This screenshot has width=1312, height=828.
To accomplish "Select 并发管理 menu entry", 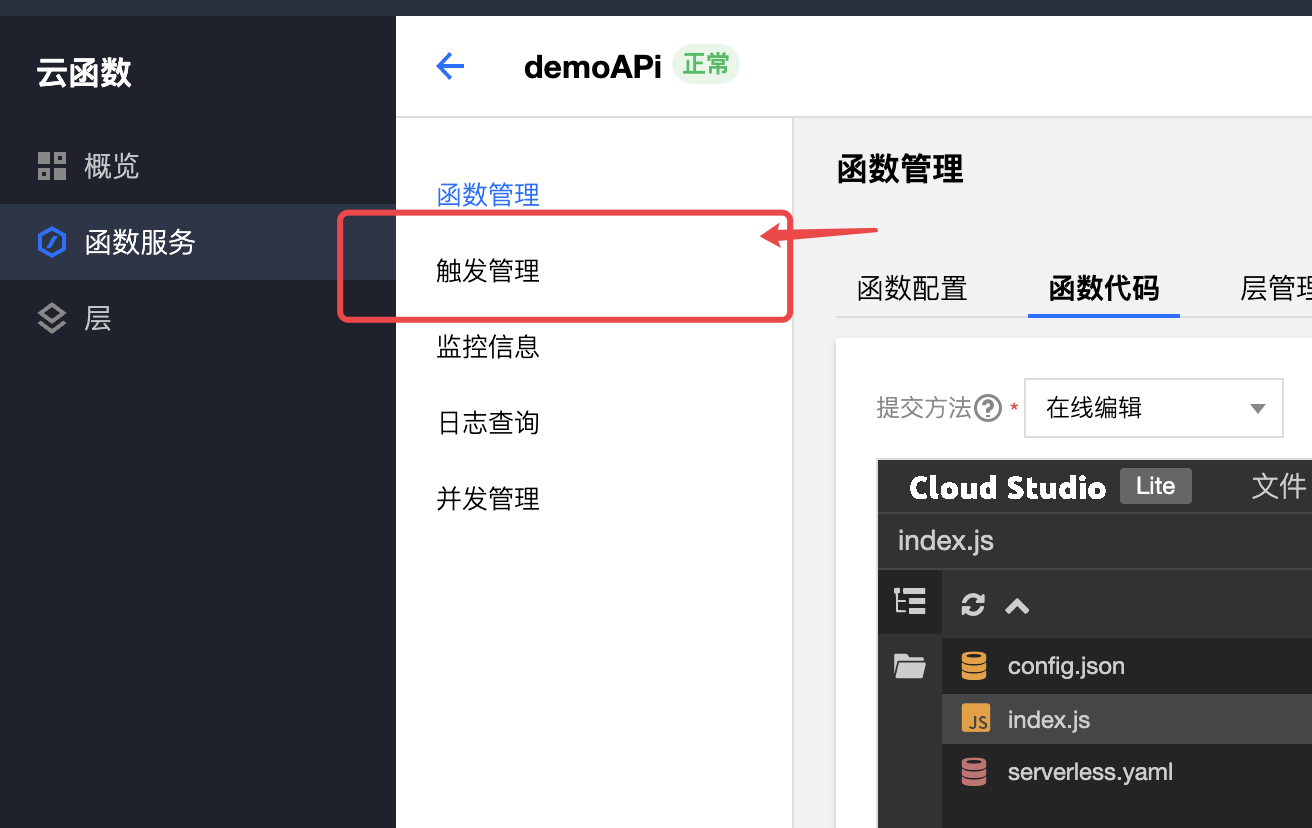I will [x=488, y=499].
